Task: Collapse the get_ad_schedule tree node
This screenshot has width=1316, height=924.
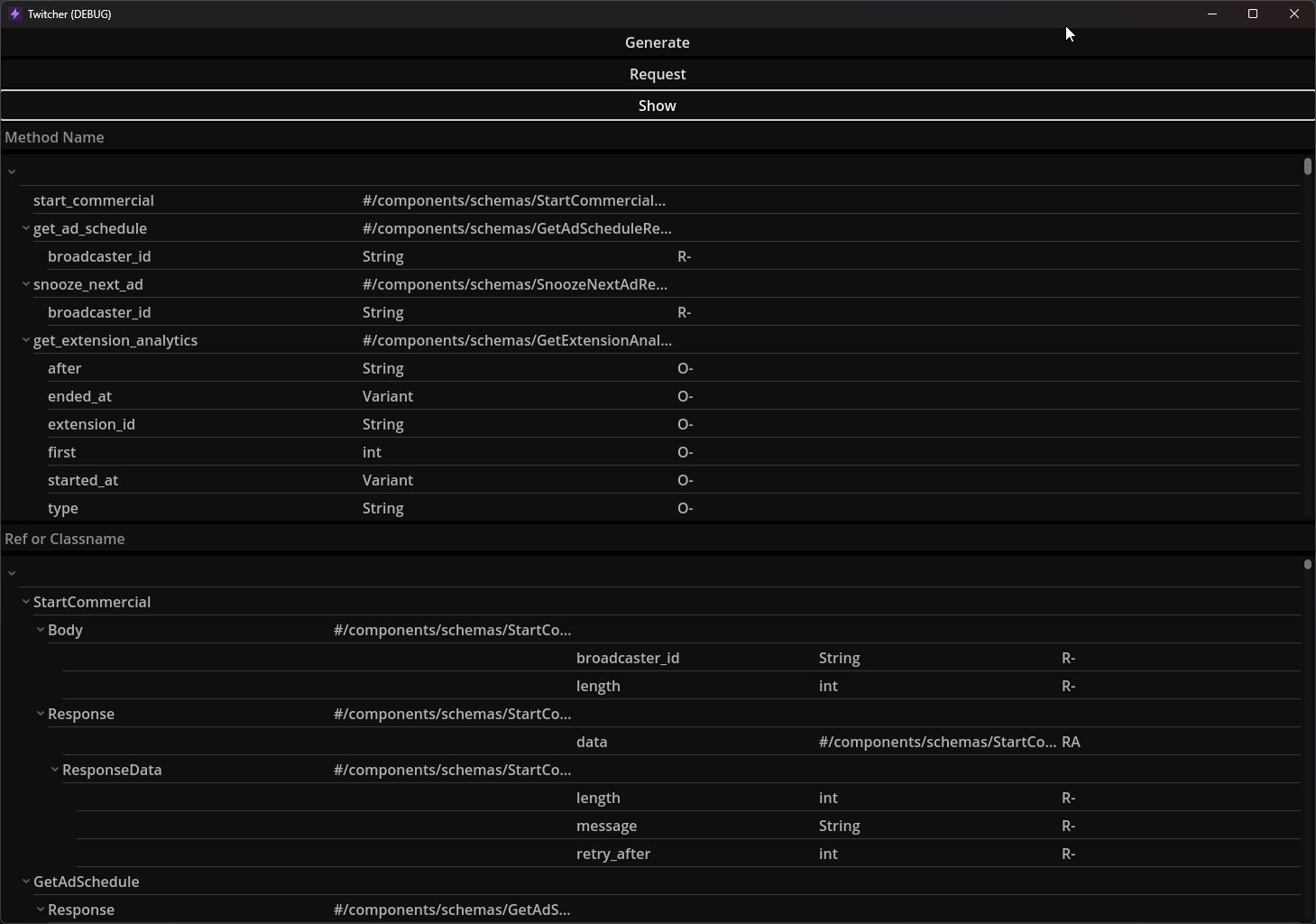Action: (x=26, y=229)
